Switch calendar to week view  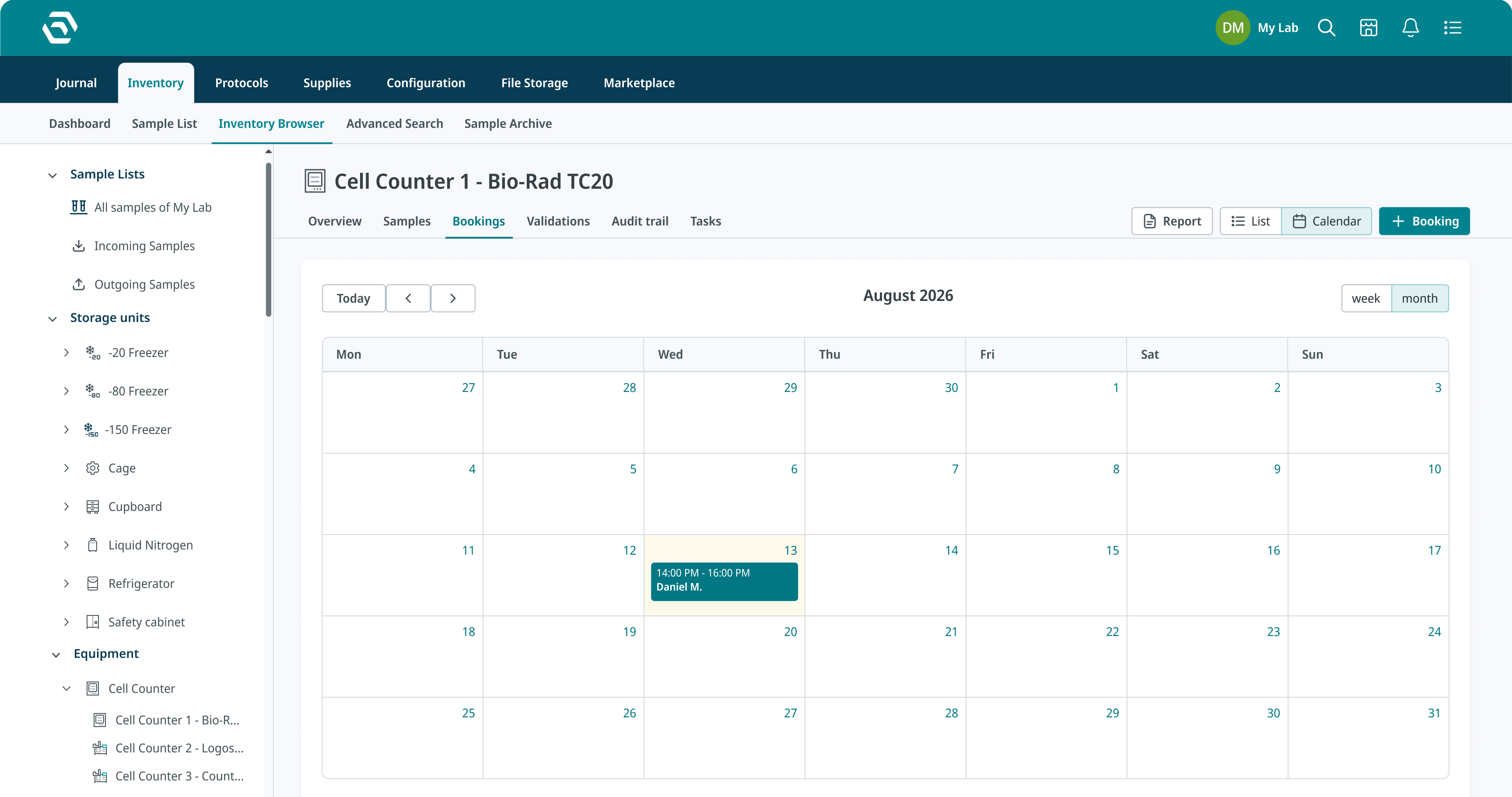point(1366,298)
